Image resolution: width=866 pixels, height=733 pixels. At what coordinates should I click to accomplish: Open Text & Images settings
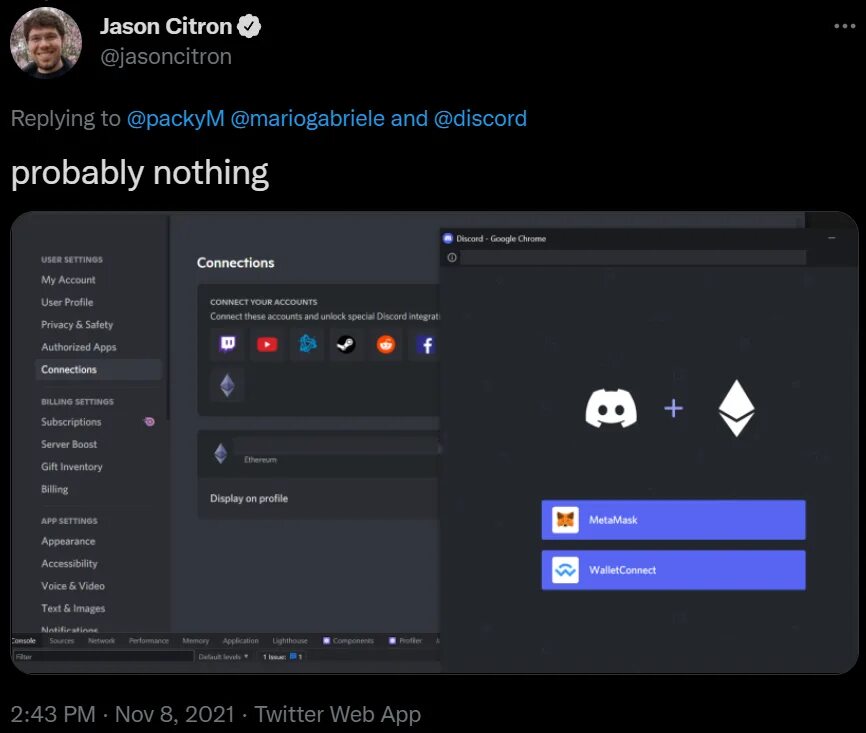click(73, 608)
